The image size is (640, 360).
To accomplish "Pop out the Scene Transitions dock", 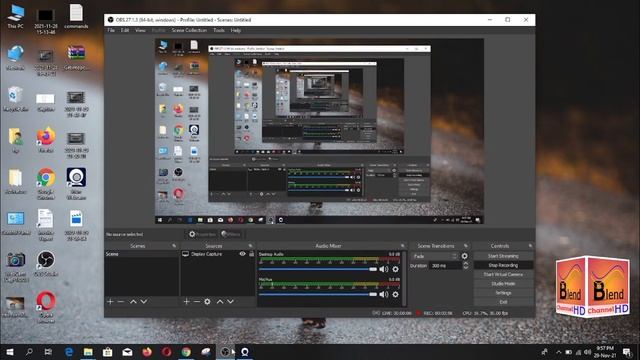I will coord(466,246).
